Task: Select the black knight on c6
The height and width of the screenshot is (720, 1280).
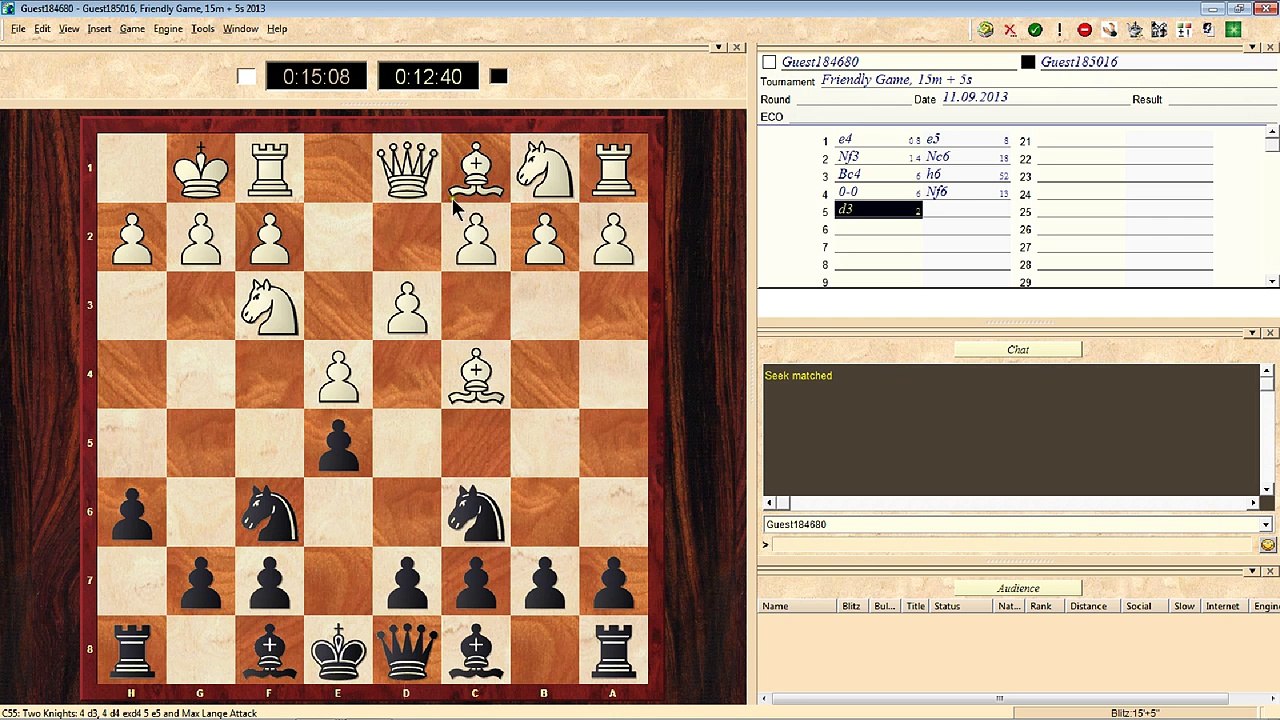Action: [x=476, y=512]
